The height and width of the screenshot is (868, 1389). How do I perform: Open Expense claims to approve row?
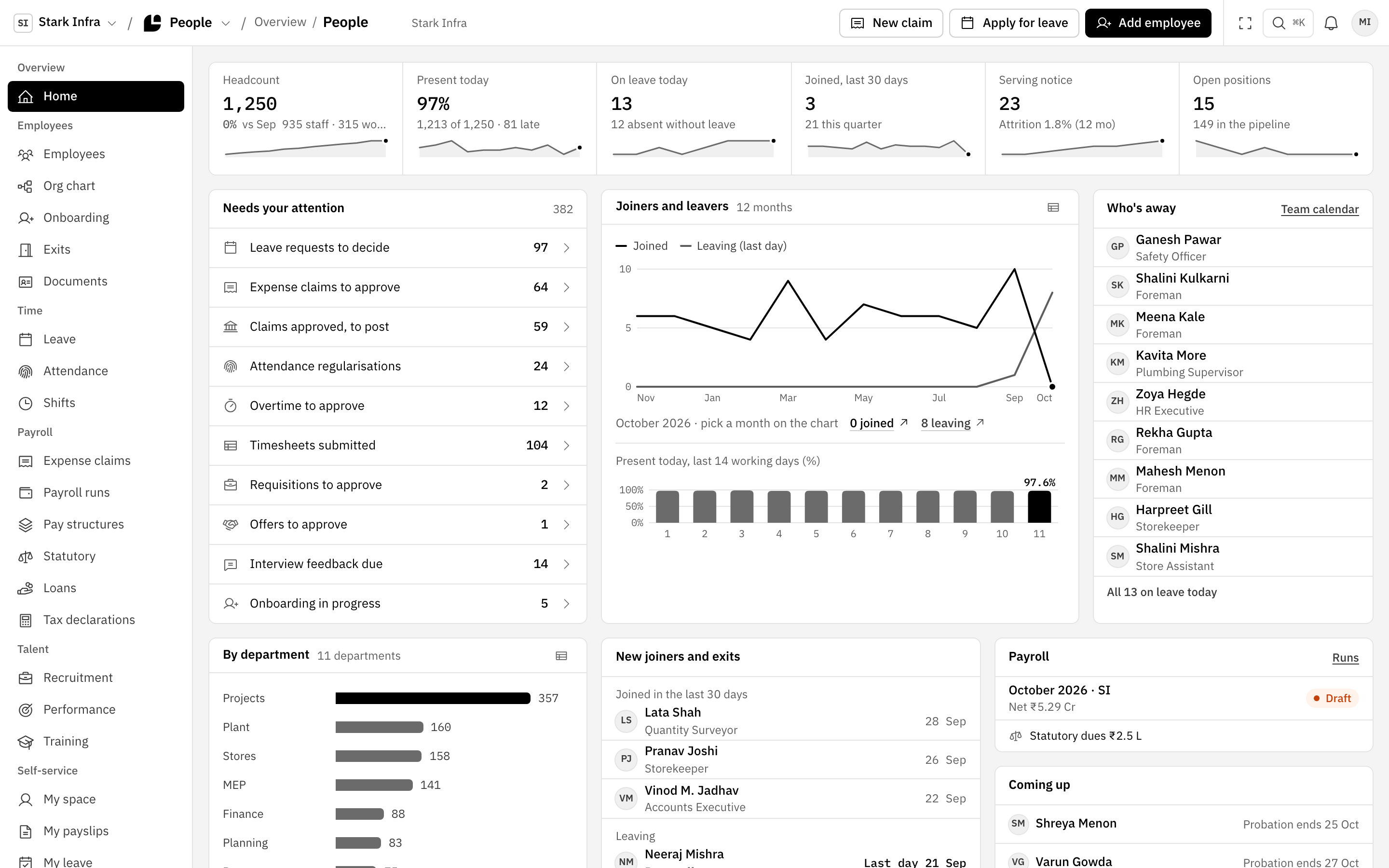point(398,287)
